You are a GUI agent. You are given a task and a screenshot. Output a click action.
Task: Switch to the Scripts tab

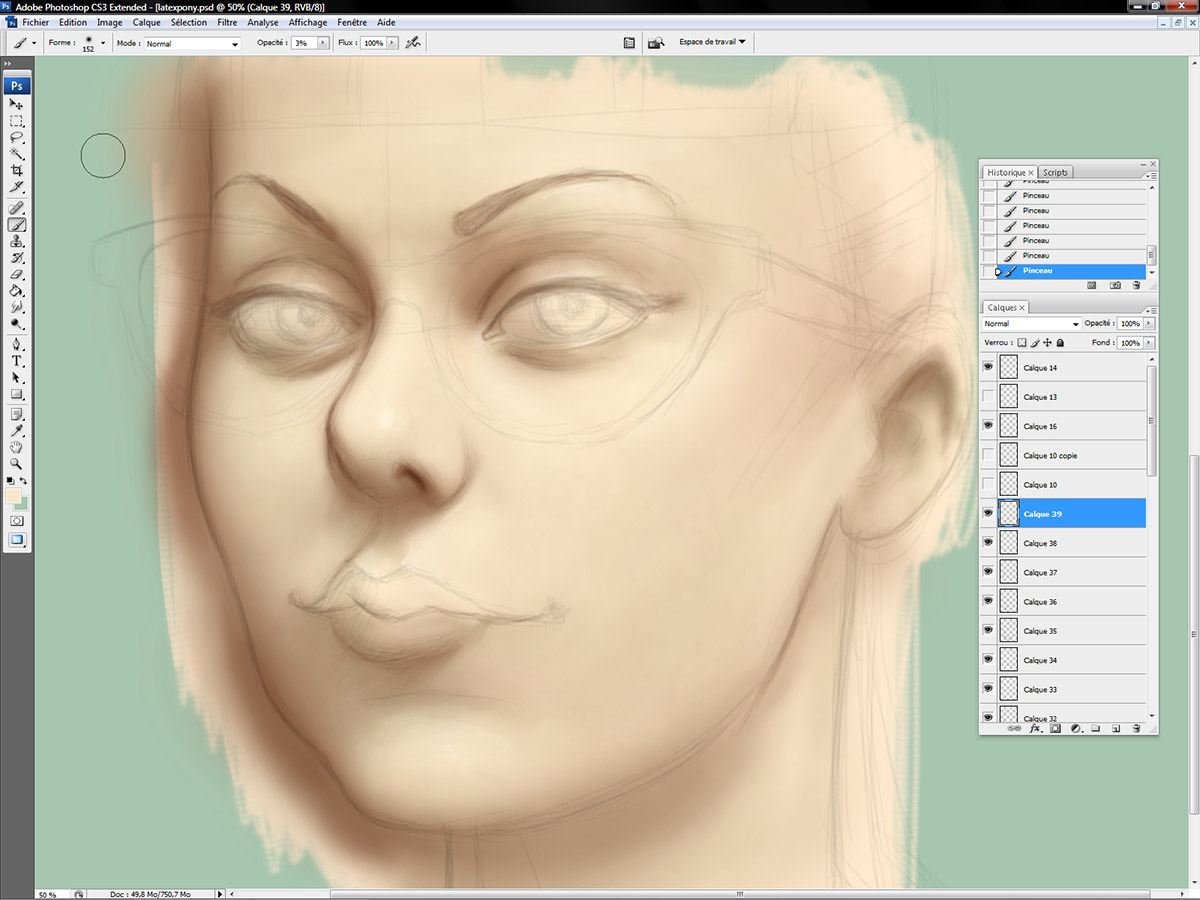coord(1055,172)
